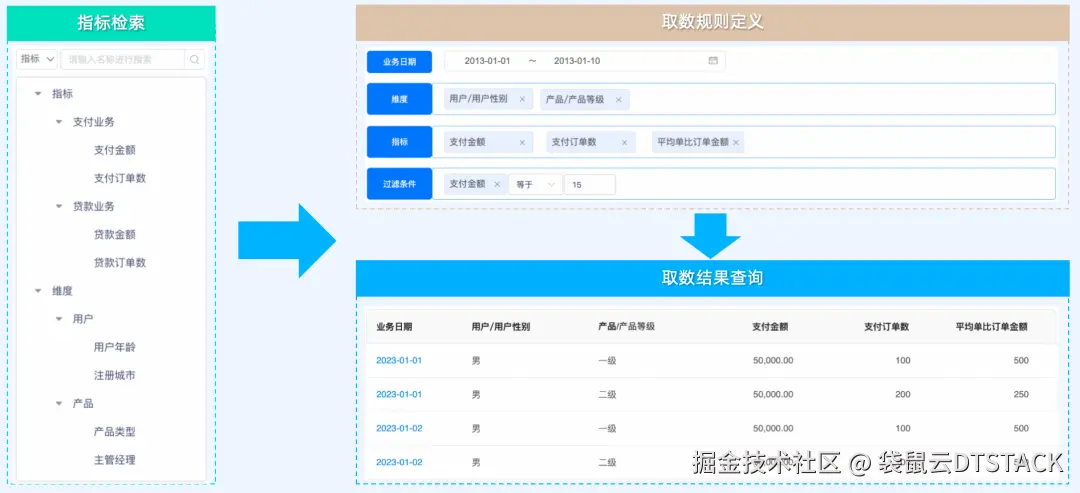This screenshot has height=493, width=1080.
Task: Select 支付金额 in the indicator tree
Action: [x=115, y=150]
